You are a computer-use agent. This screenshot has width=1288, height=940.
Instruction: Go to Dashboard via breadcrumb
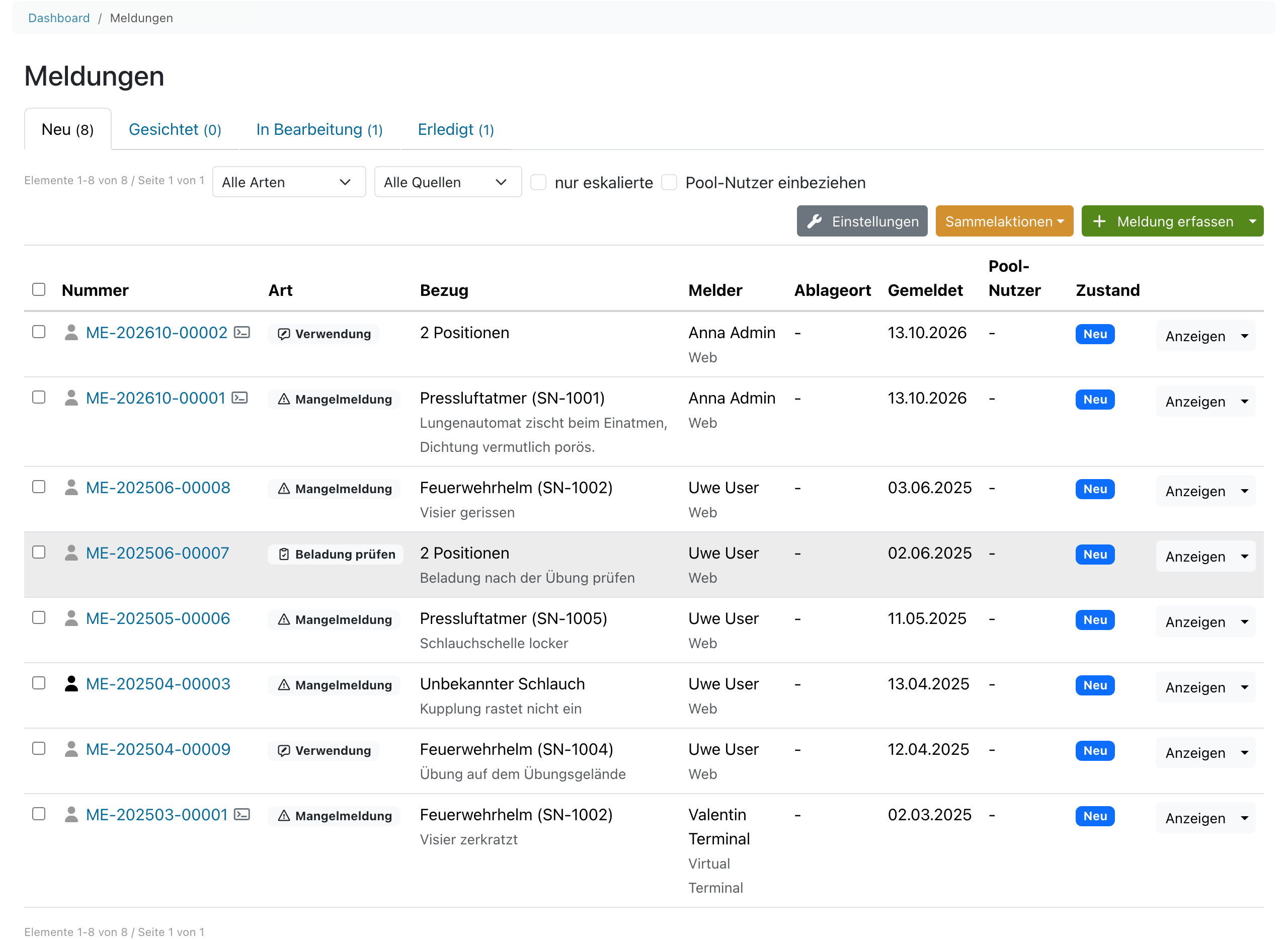[x=59, y=18]
